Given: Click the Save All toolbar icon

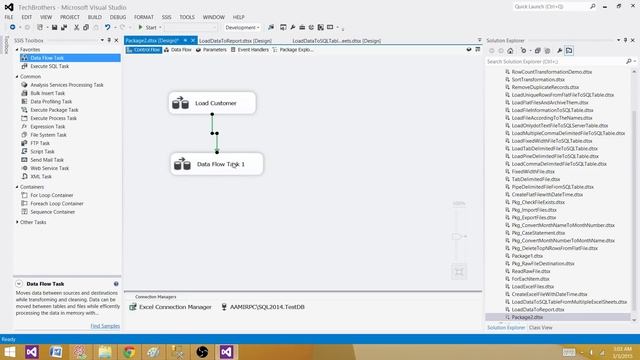Looking at the screenshot, I should 64,27.
